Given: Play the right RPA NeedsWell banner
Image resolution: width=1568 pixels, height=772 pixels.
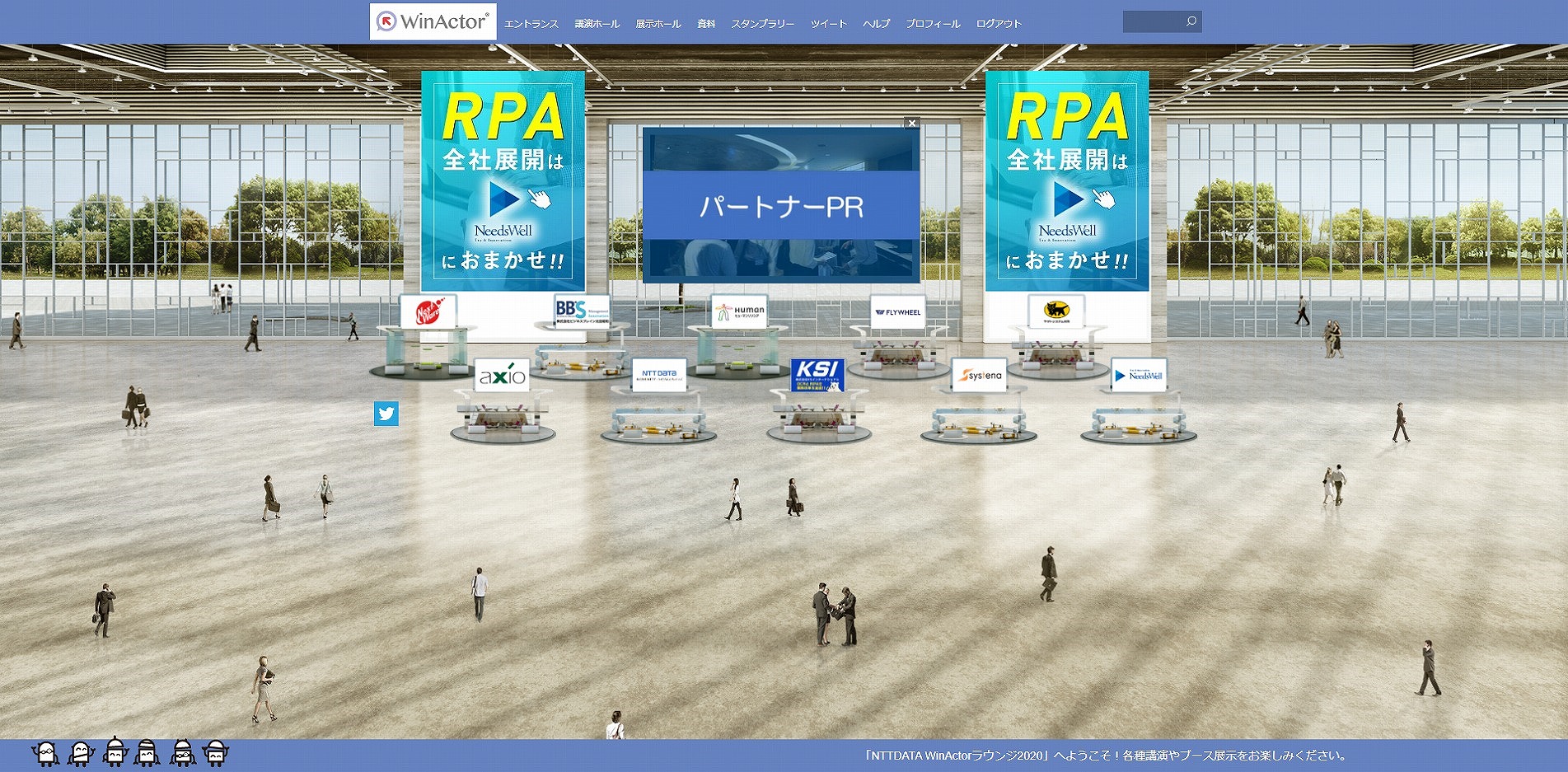Looking at the screenshot, I should click(1067, 181).
